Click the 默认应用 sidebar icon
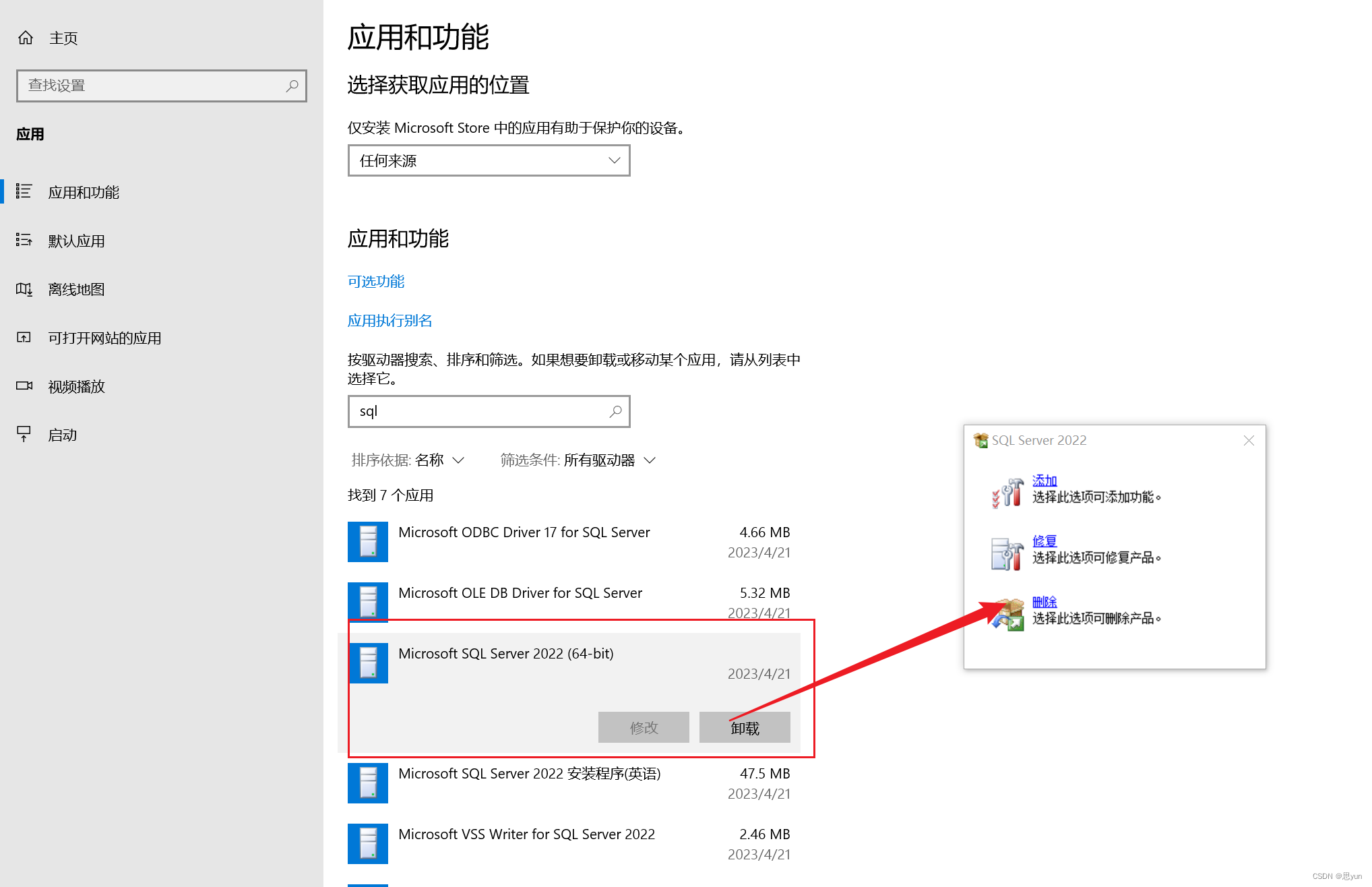1372x887 pixels. click(24, 240)
